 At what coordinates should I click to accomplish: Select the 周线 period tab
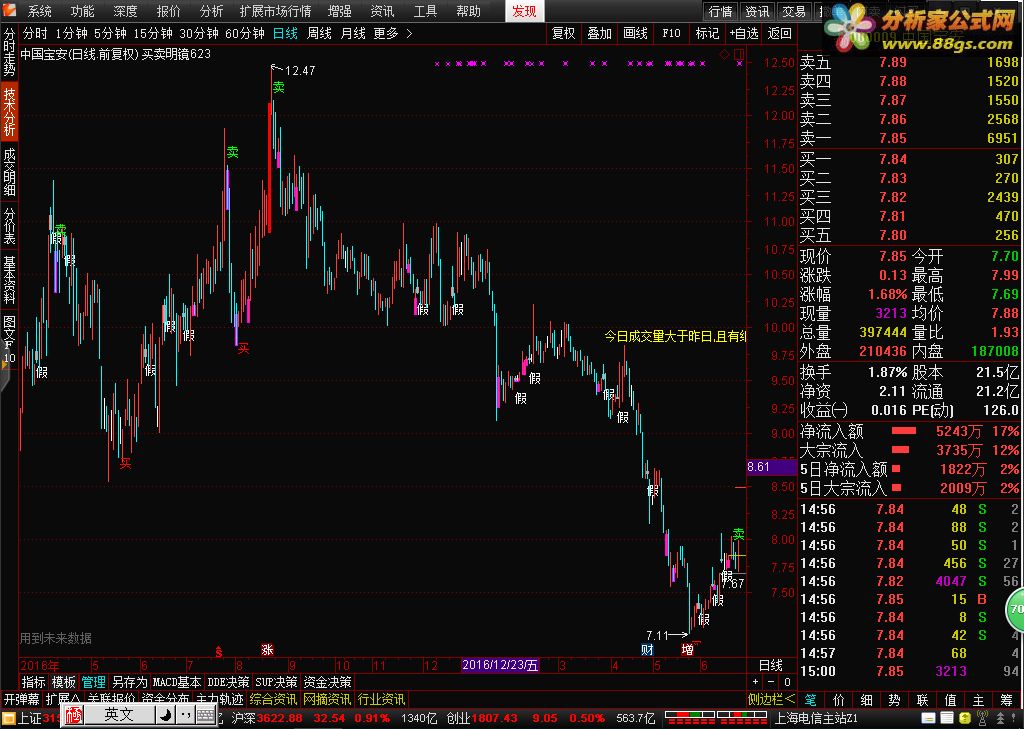click(319, 33)
